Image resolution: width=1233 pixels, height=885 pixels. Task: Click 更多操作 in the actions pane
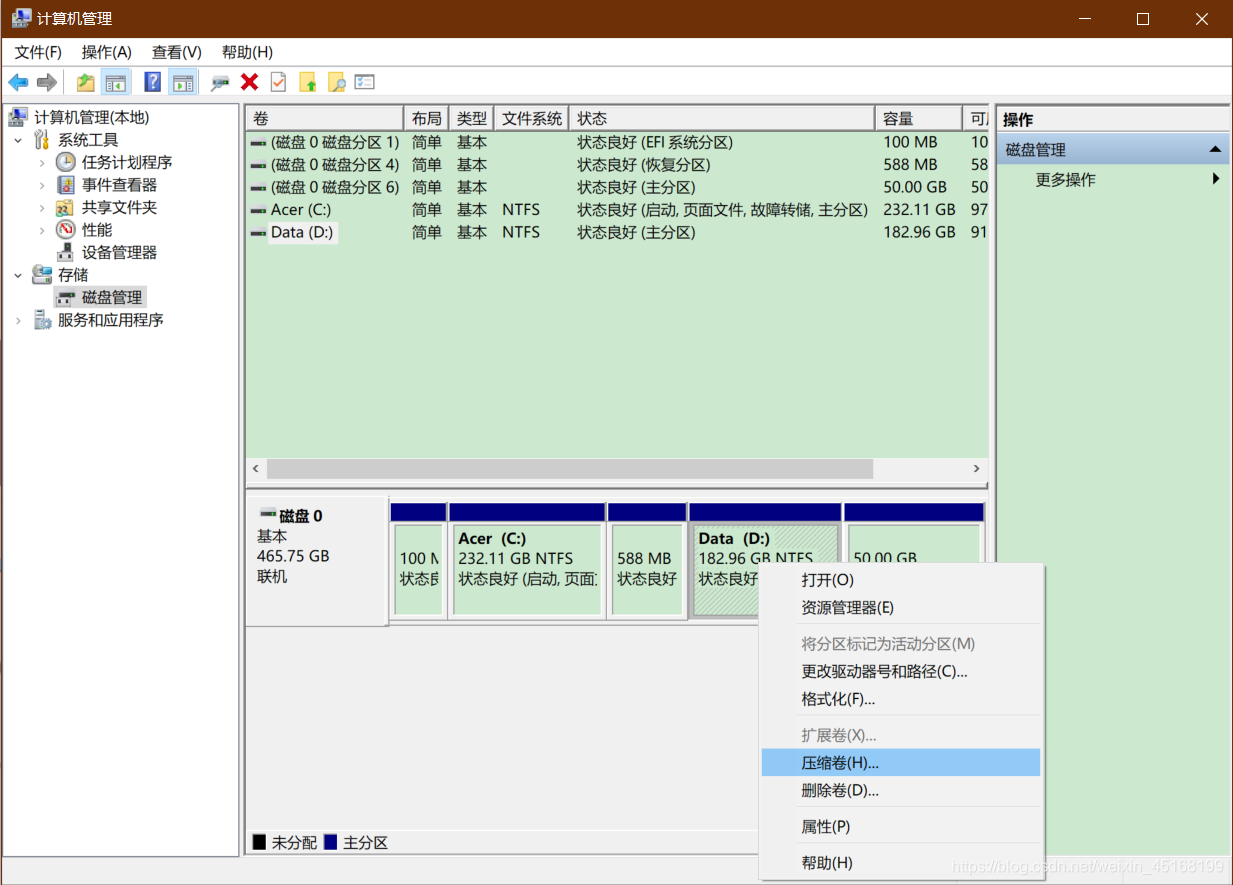click(x=1065, y=180)
